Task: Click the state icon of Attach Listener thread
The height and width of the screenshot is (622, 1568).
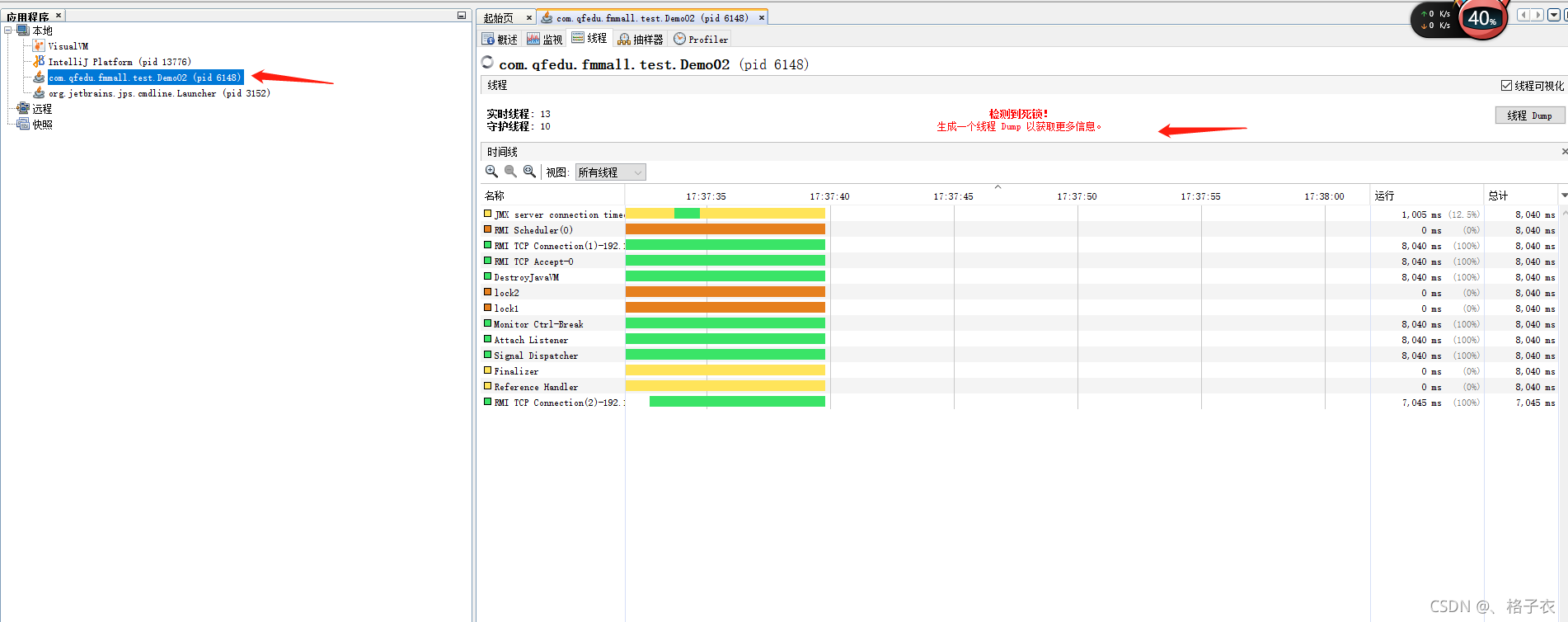Action: (487, 339)
